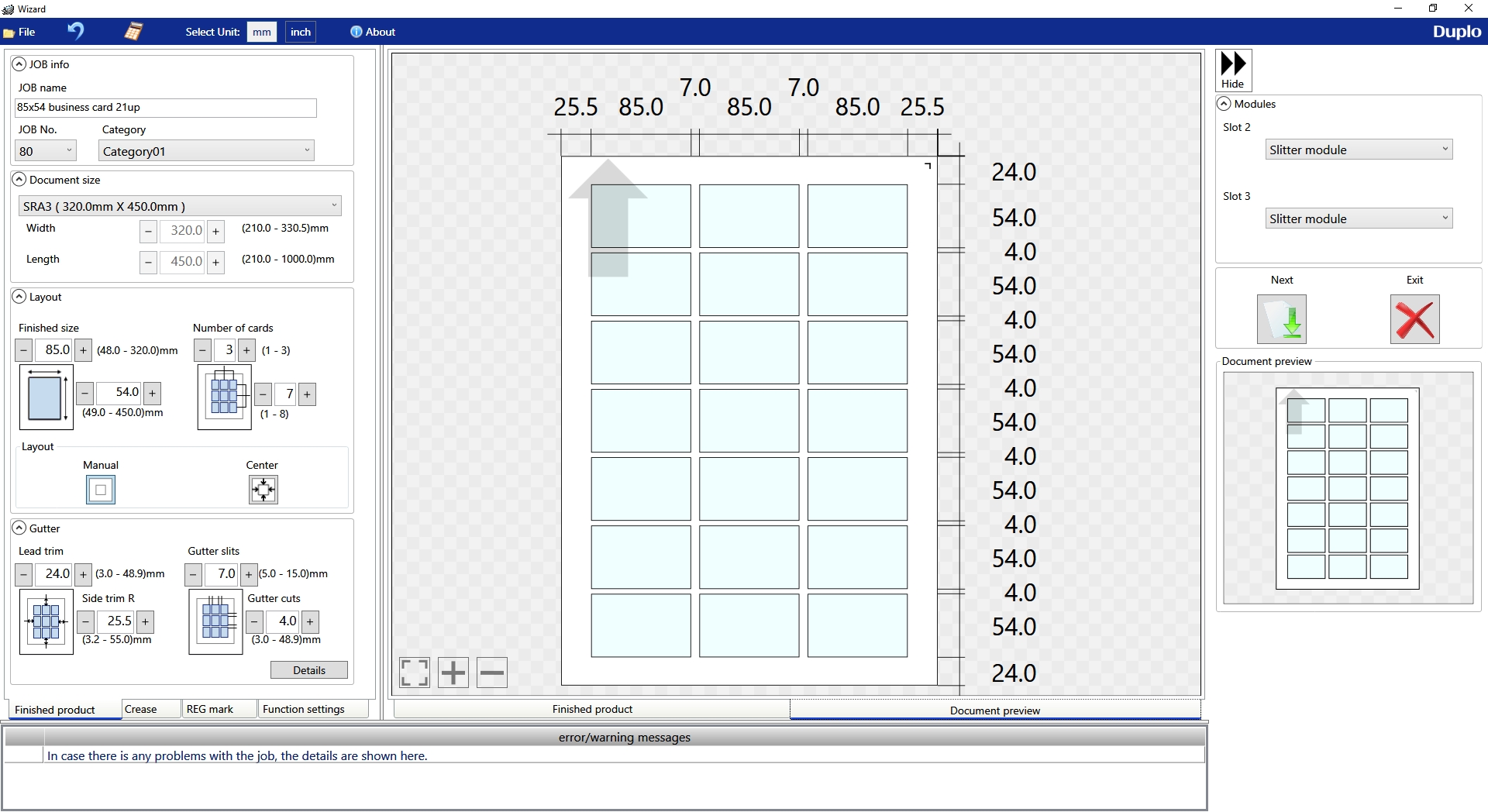The height and width of the screenshot is (812, 1488).
Task: Click the gutter slits diagram icon
Action: click(x=216, y=622)
